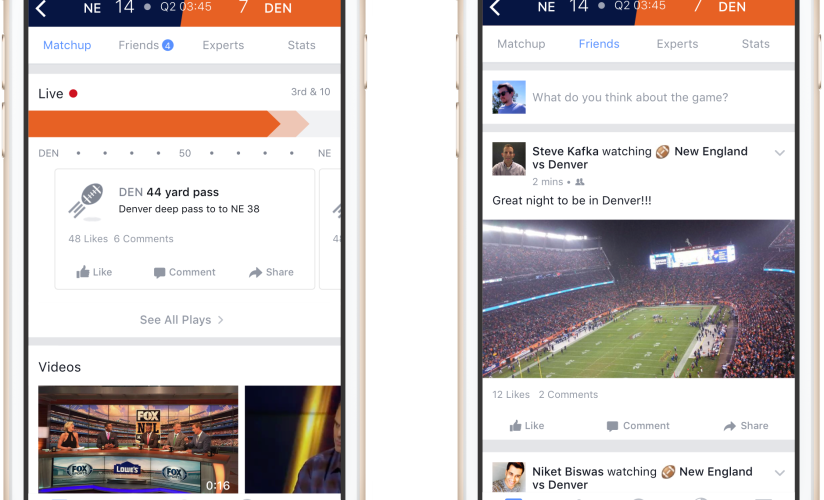The width and height of the screenshot is (824, 500).
Task: Share Steve Kafka's Denver post
Action: click(746, 425)
